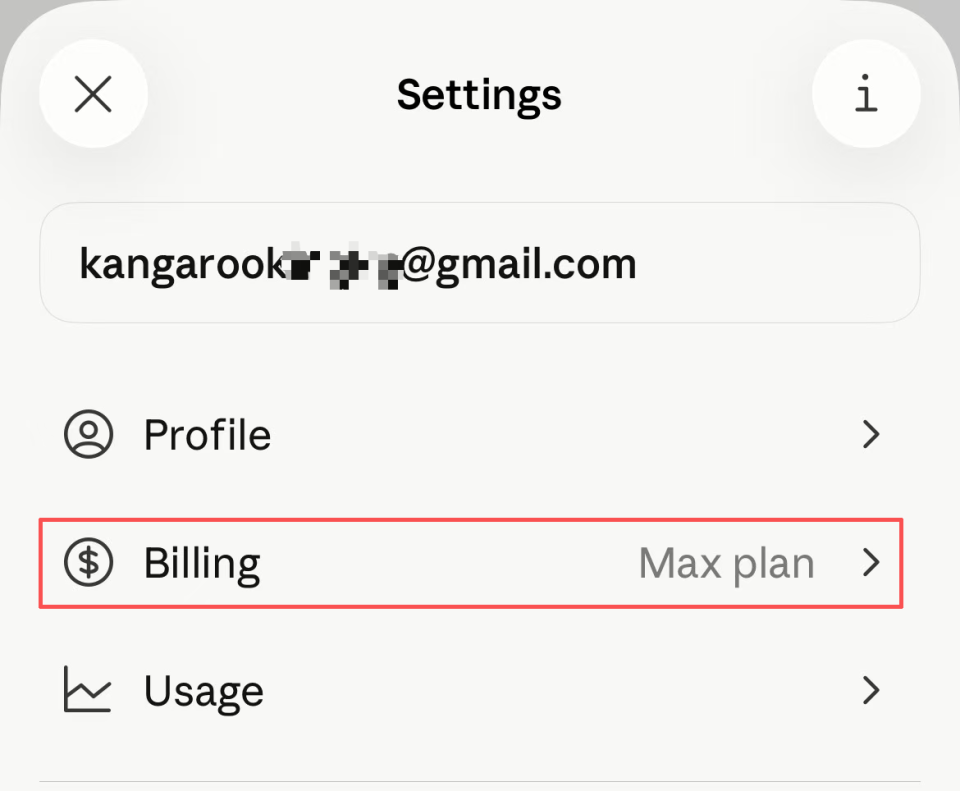960x791 pixels.
Task: Click the "kangarook" text in email
Action: 179,264
